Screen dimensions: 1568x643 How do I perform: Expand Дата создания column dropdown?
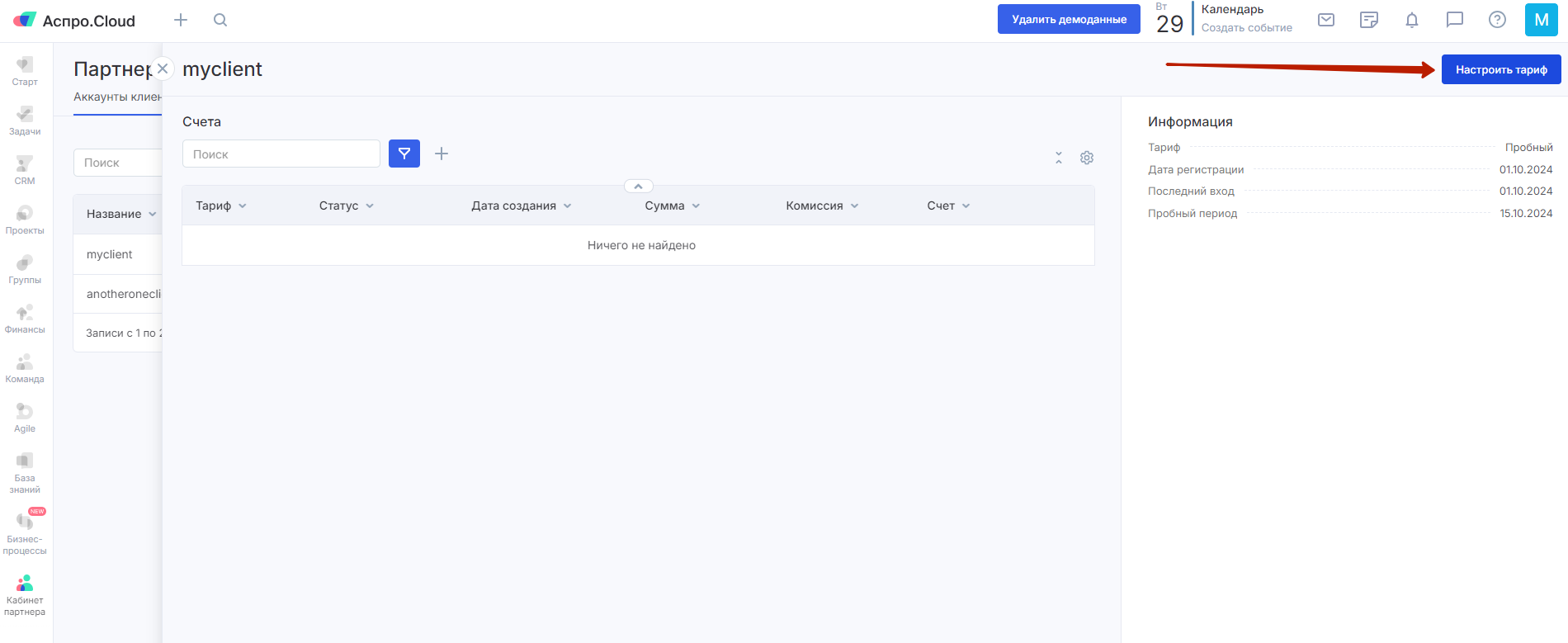[x=568, y=206]
